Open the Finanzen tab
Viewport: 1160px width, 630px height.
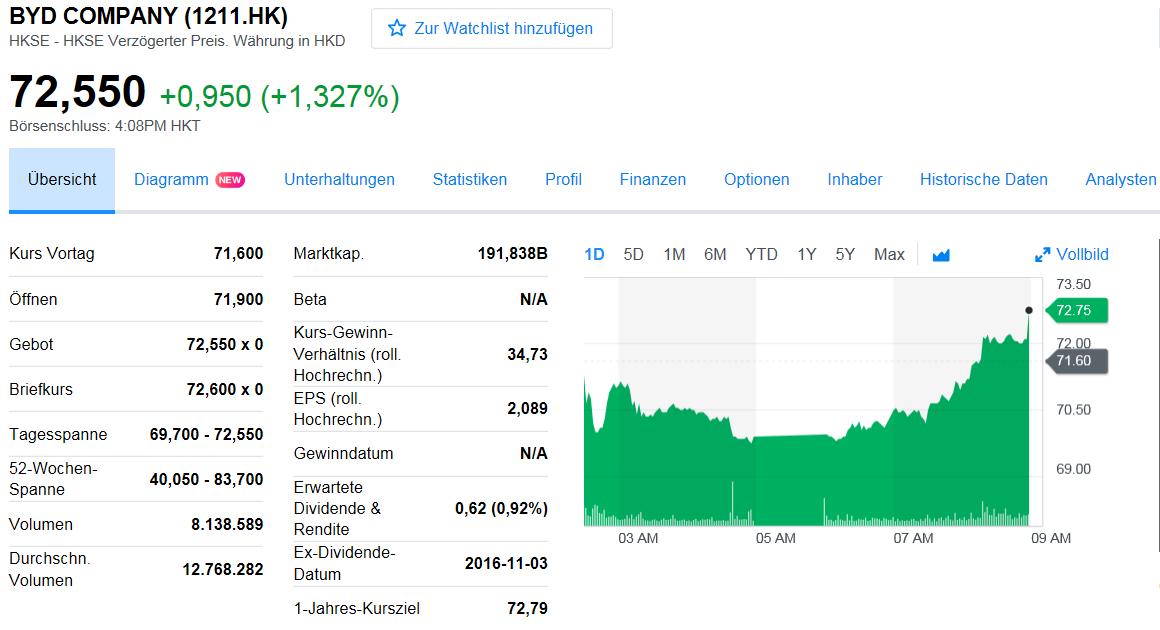pos(652,180)
